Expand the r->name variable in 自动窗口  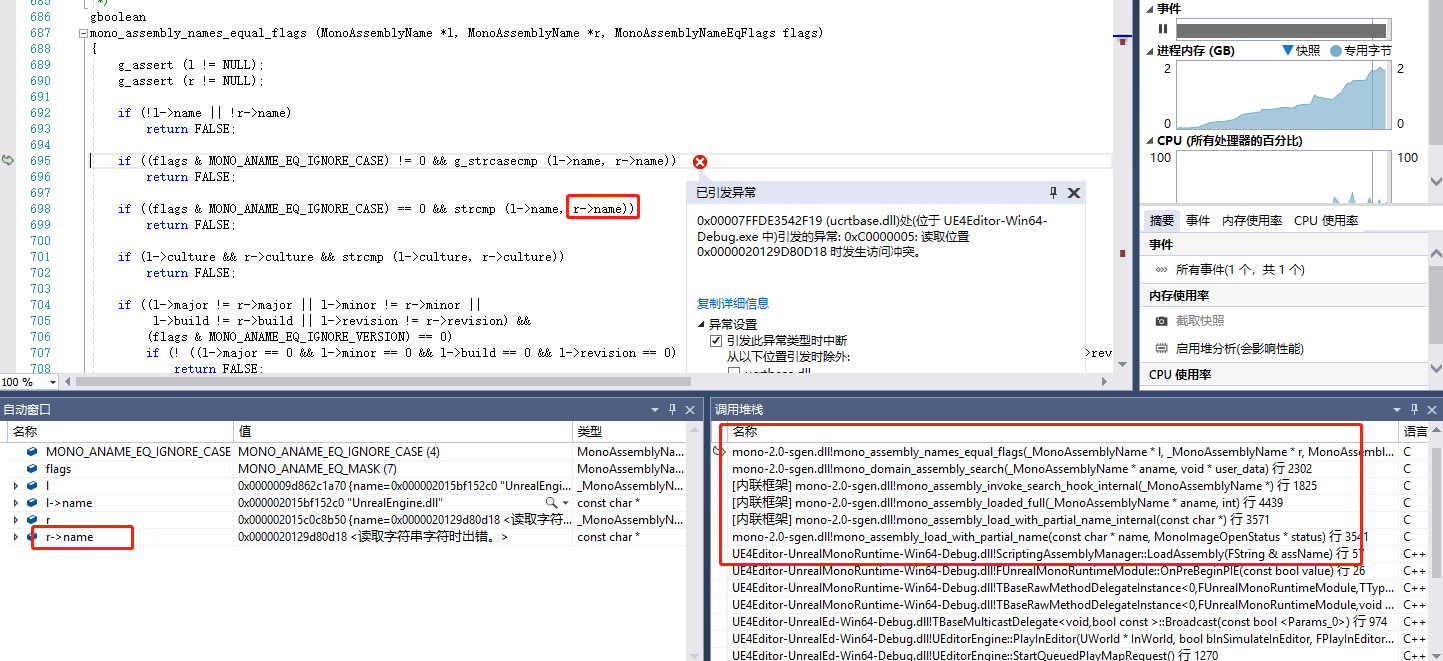(x=14, y=537)
